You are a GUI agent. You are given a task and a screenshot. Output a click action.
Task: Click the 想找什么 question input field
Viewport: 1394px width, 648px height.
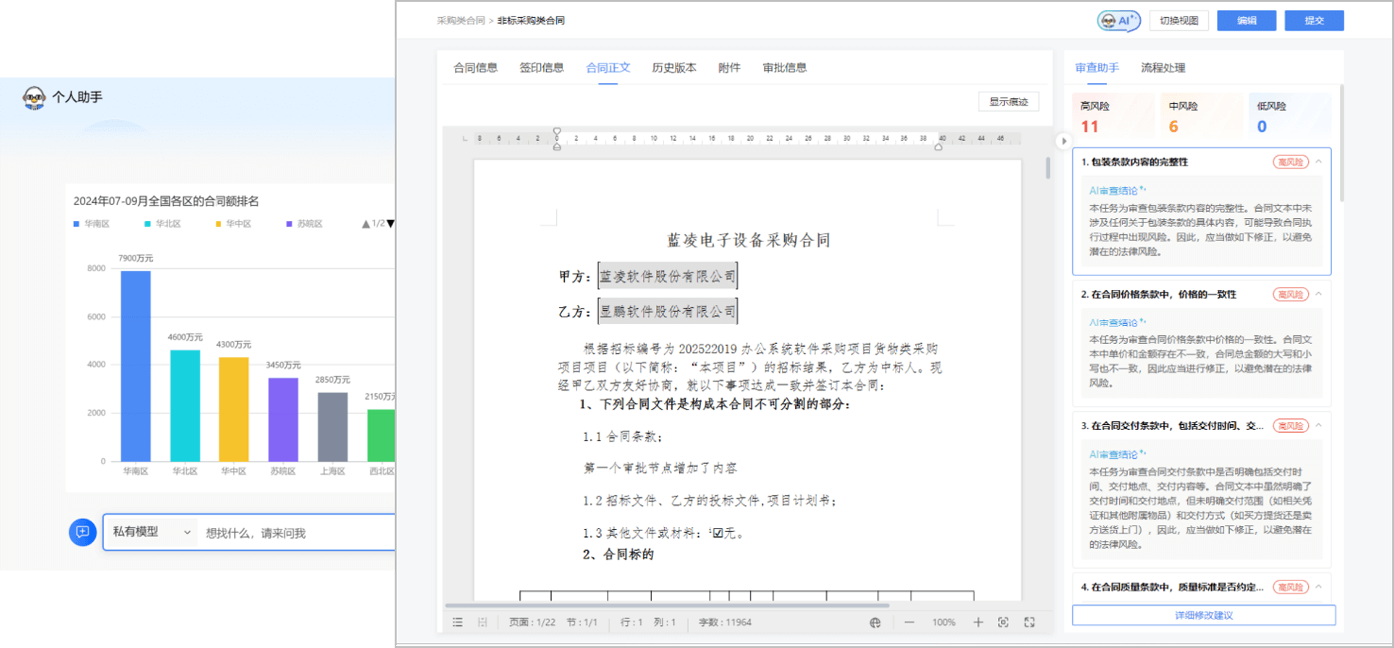295,533
